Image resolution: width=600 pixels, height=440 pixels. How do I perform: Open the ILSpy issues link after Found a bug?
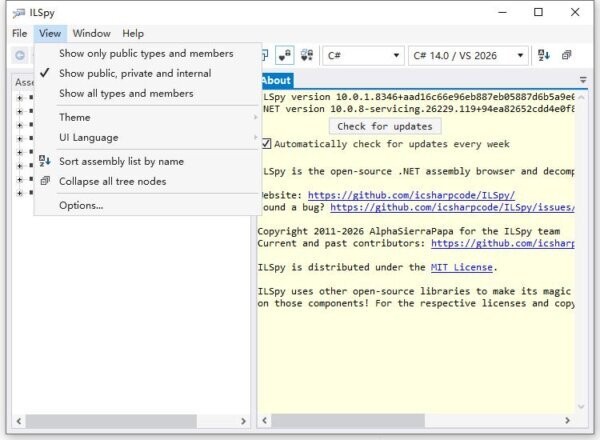(452, 207)
